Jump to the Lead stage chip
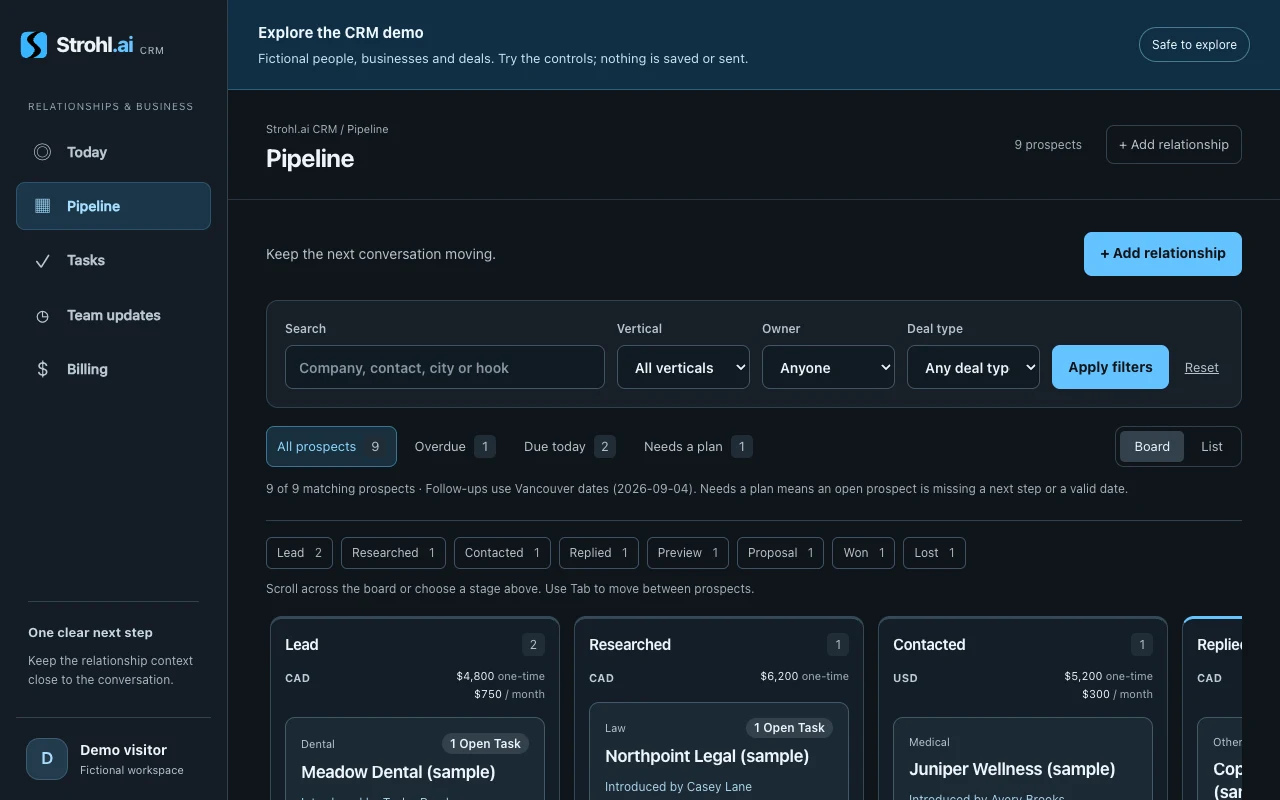Viewport: 1280px width, 800px height. tap(299, 553)
